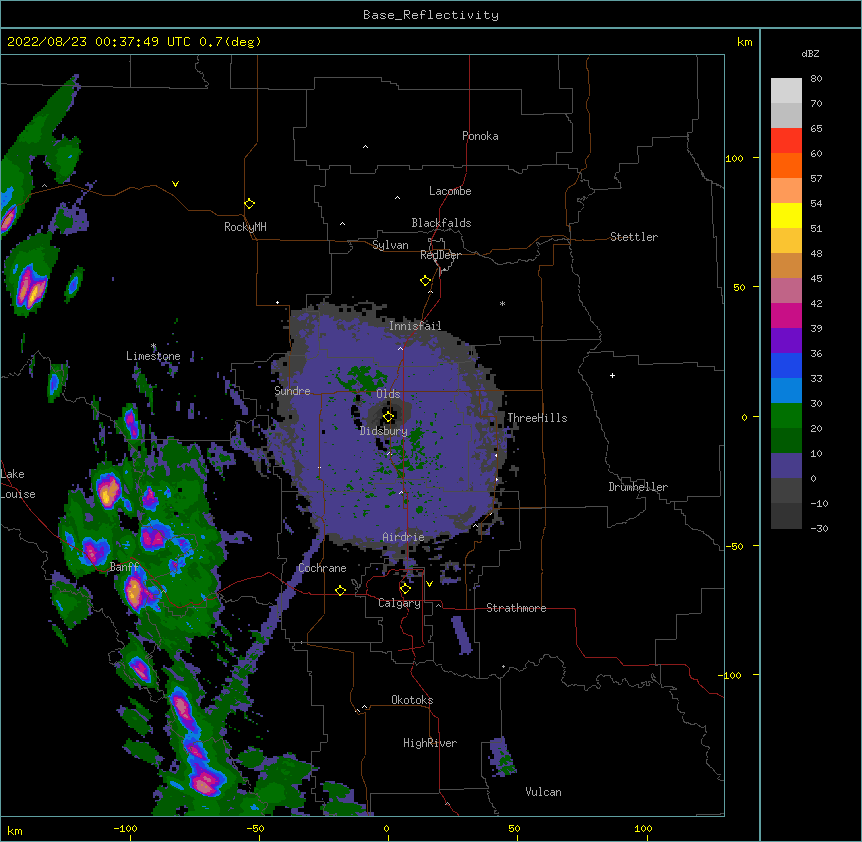Click the darkest gray -30 to -10 legend swatch
862x842 pixels.
point(786,516)
